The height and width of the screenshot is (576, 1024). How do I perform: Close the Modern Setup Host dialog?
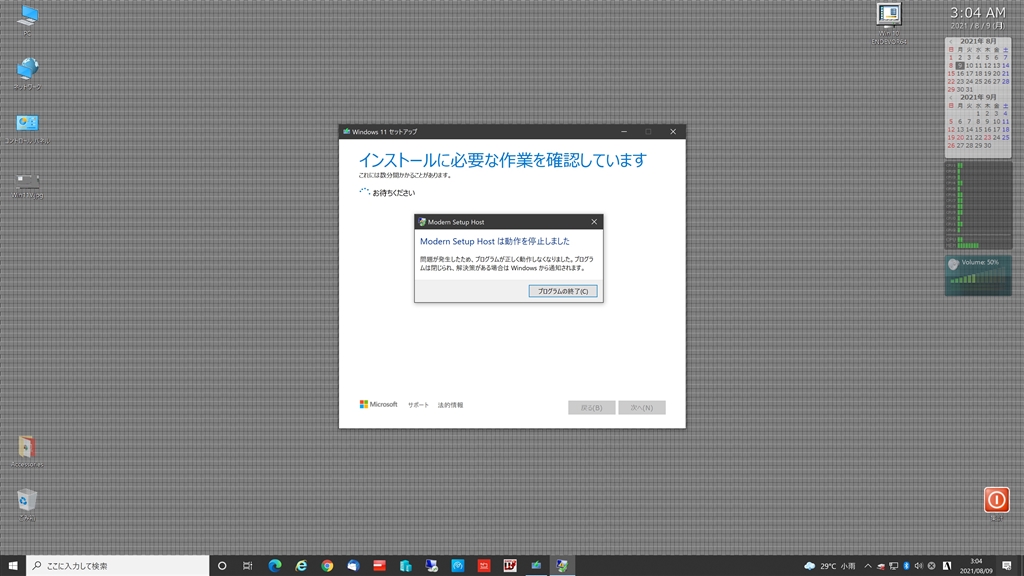594,222
